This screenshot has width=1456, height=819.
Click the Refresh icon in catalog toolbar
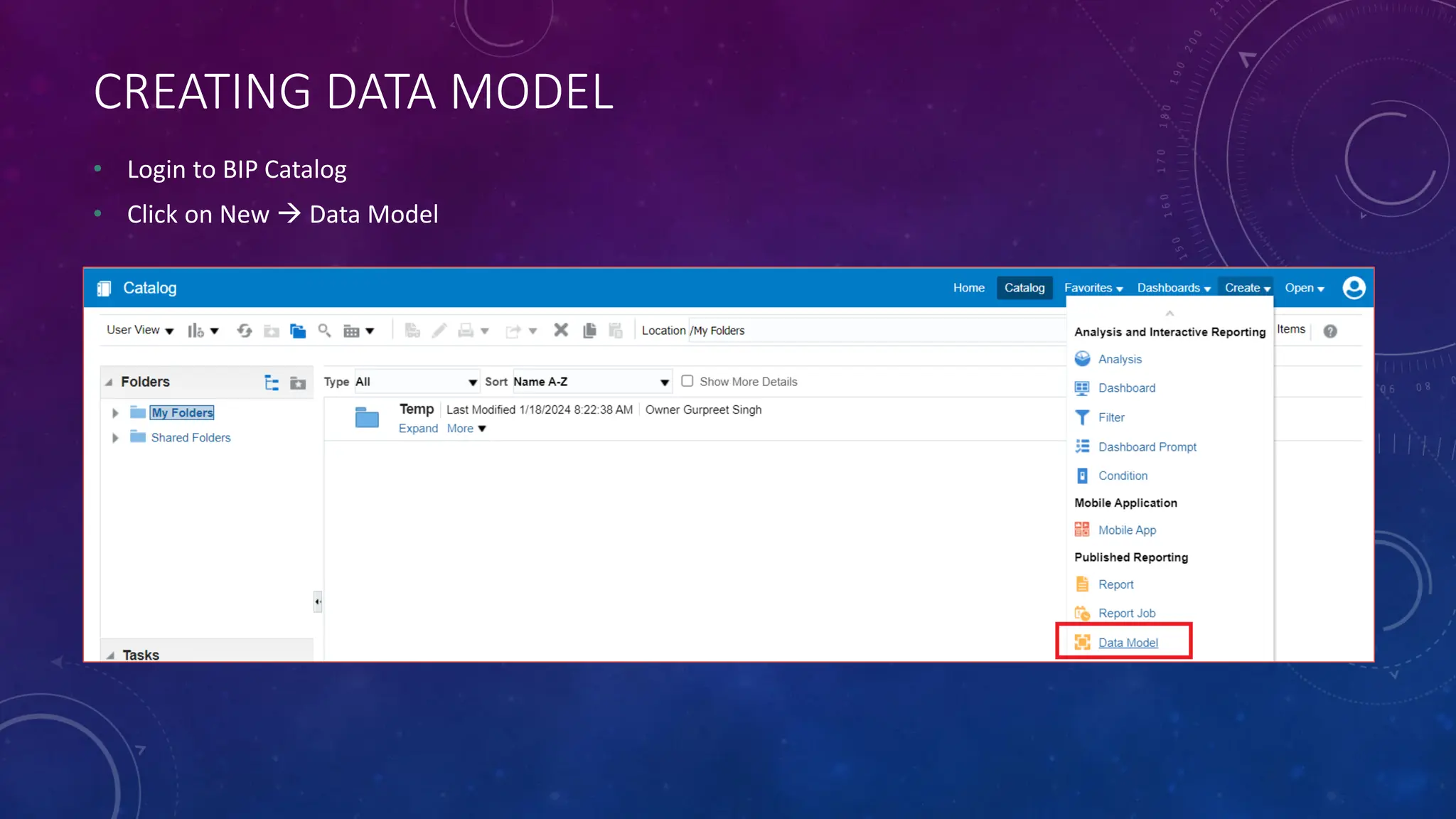245,331
